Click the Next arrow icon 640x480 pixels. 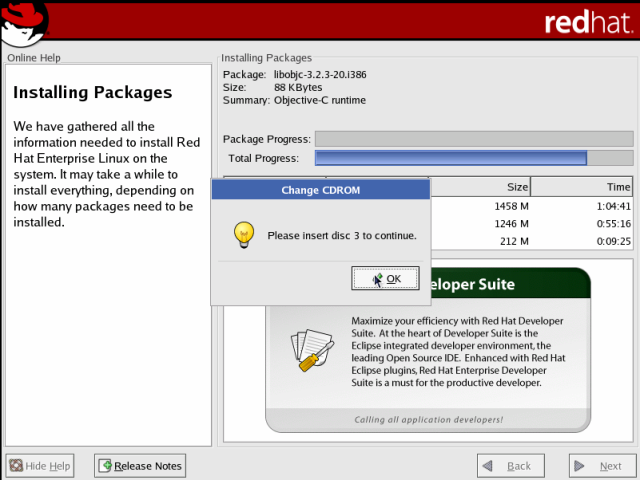point(579,466)
